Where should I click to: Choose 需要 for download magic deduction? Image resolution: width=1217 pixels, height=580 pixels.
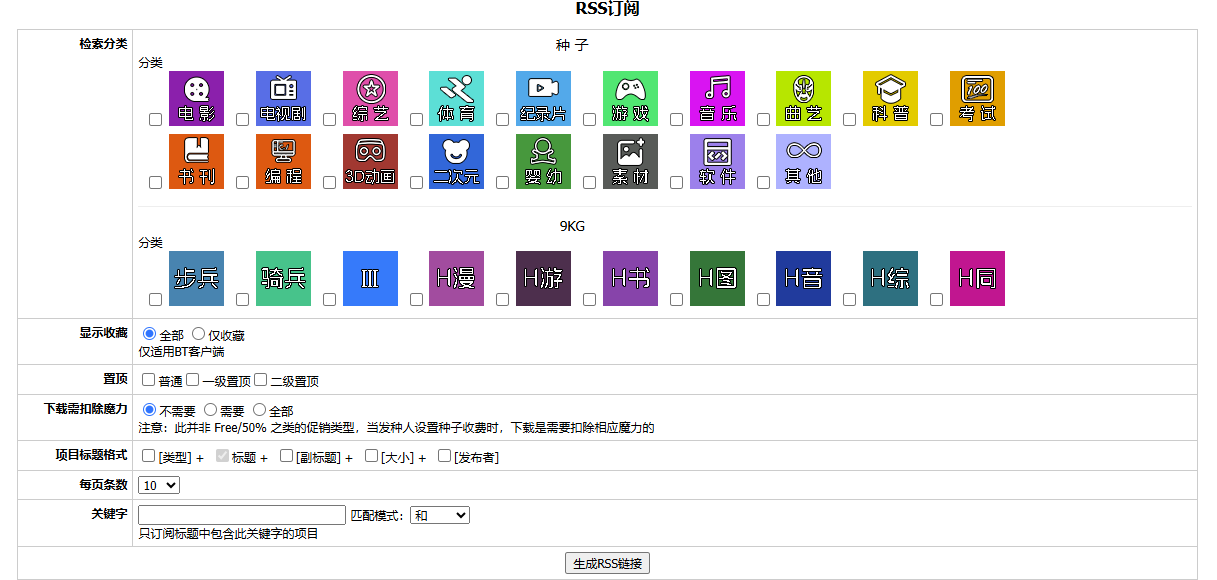pyautogui.click(x=210, y=410)
